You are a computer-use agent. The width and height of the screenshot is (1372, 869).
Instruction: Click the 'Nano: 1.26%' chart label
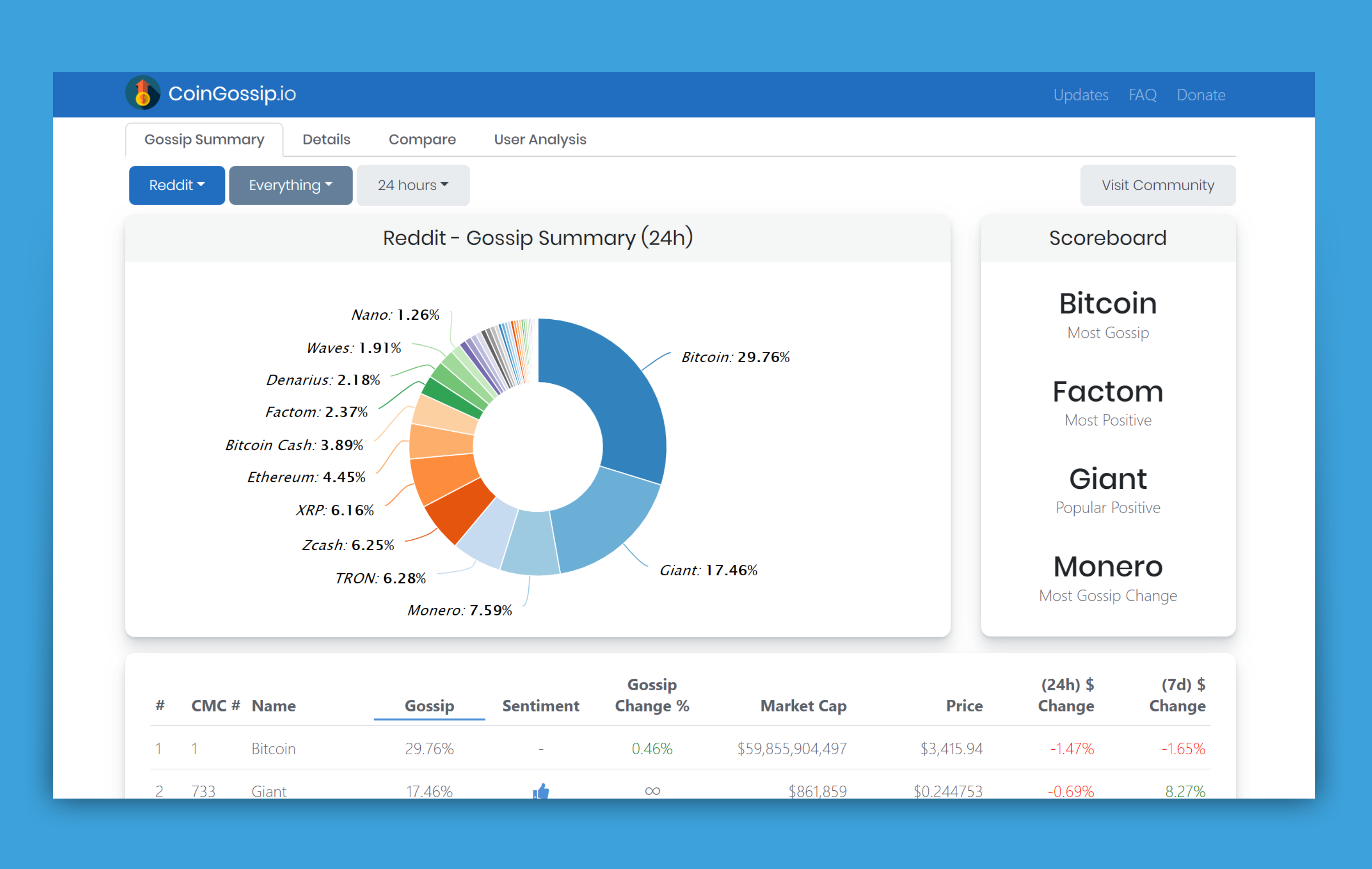click(x=395, y=315)
